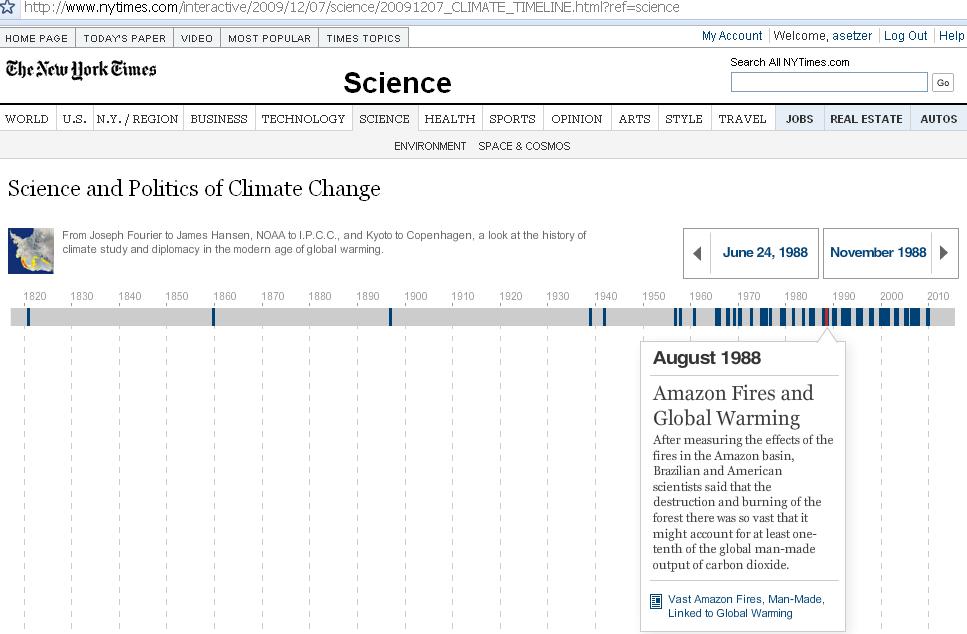Viewport: 967px width, 634px height.
Task: Open the VIDEO tab
Action: tap(197, 38)
